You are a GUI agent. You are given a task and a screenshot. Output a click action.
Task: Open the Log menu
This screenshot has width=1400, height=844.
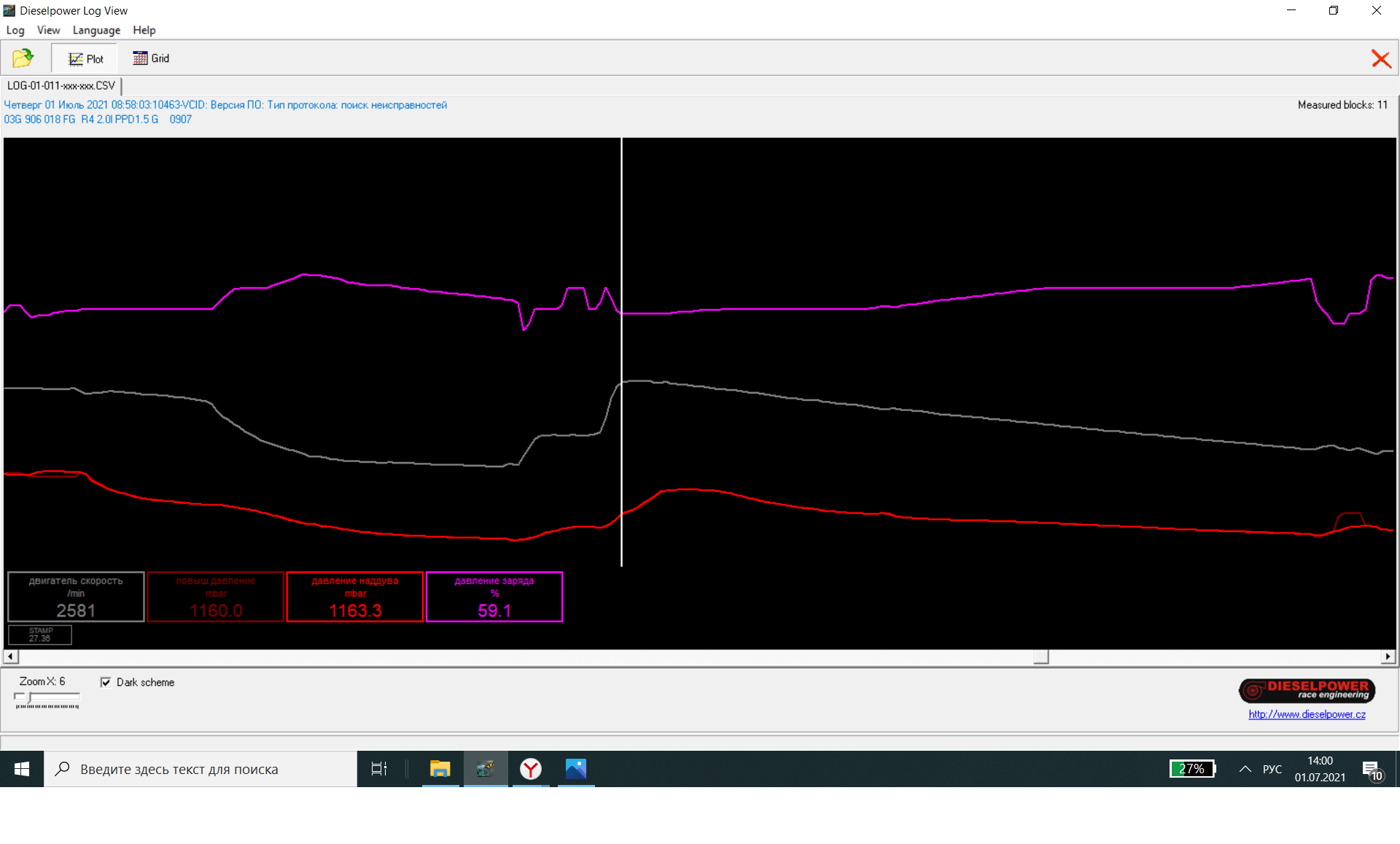(x=15, y=30)
